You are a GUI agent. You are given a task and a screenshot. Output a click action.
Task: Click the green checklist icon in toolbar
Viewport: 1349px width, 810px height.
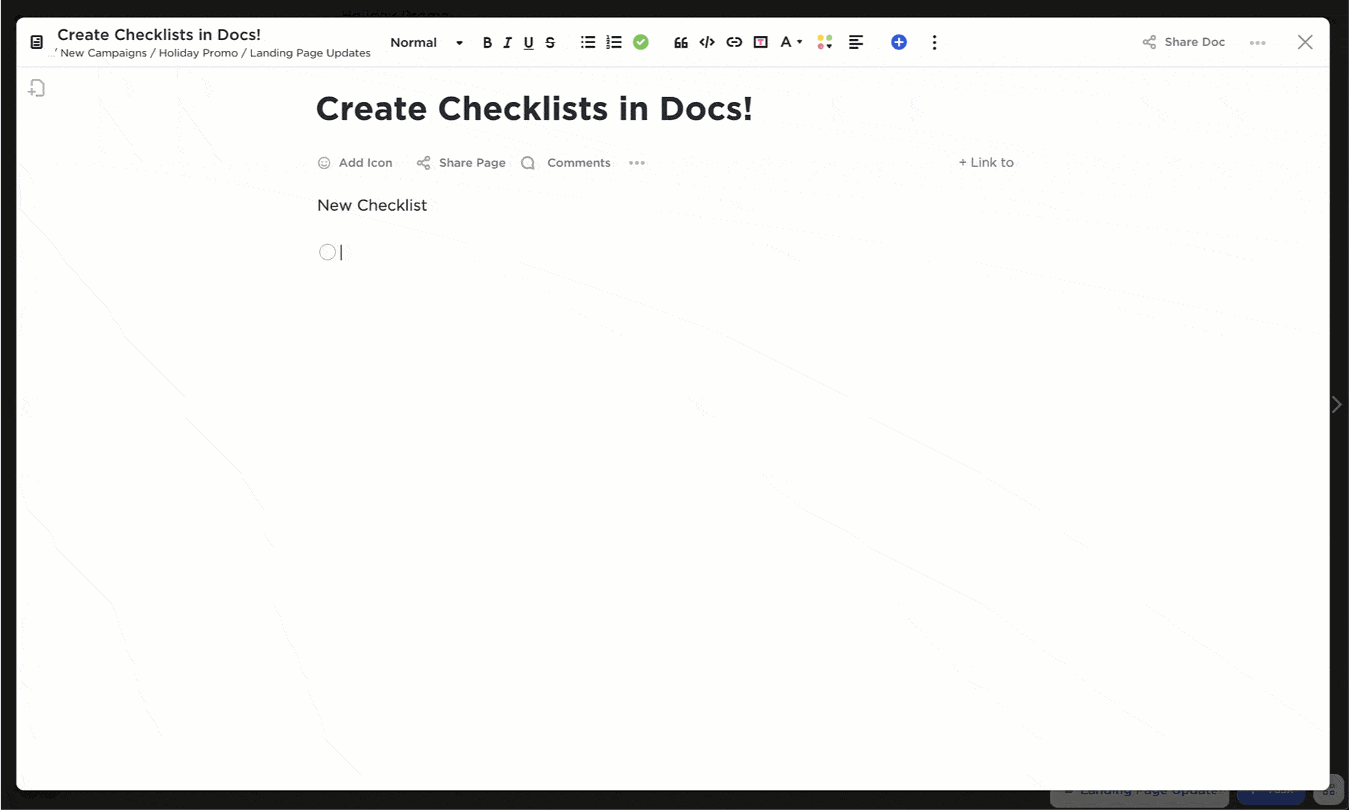[641, 42]
